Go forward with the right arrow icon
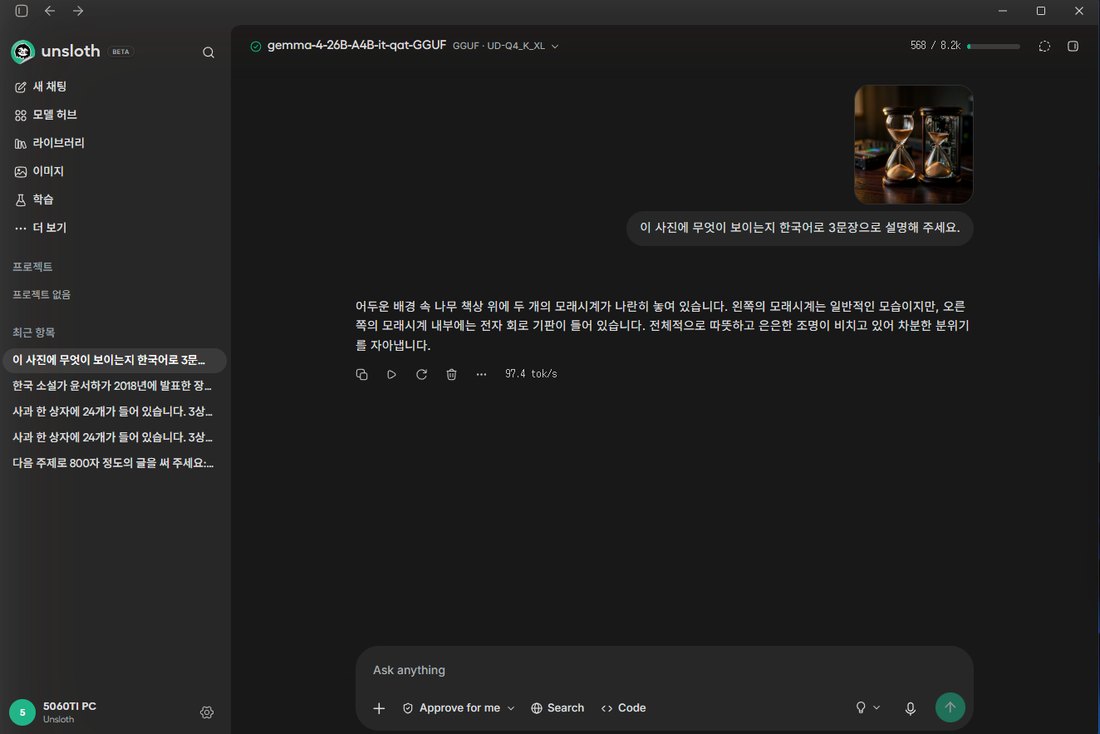This screenshot has width=1100, height=734. coord(78,11)
